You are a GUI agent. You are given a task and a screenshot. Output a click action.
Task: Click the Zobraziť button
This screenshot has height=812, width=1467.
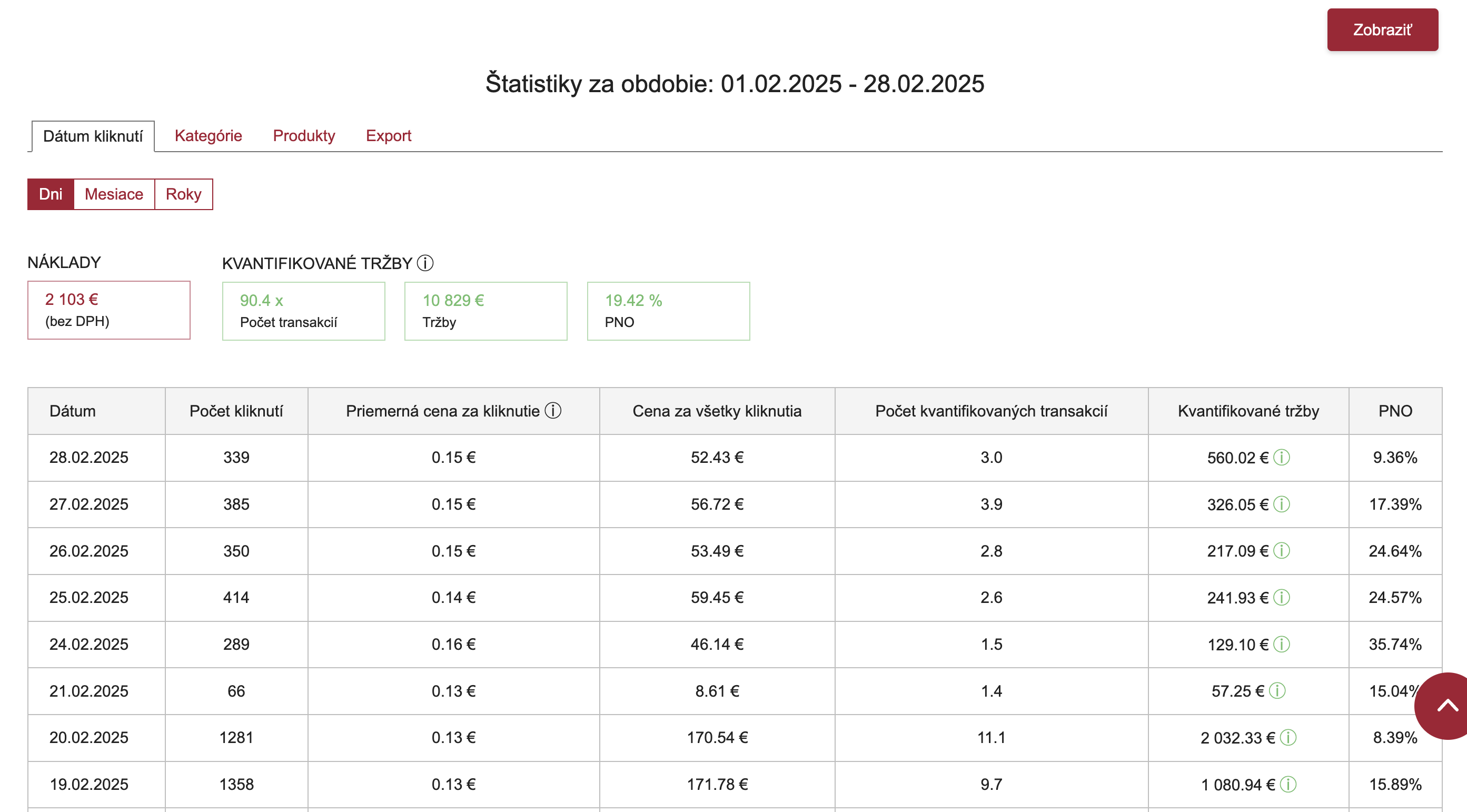coord(1382,29)
